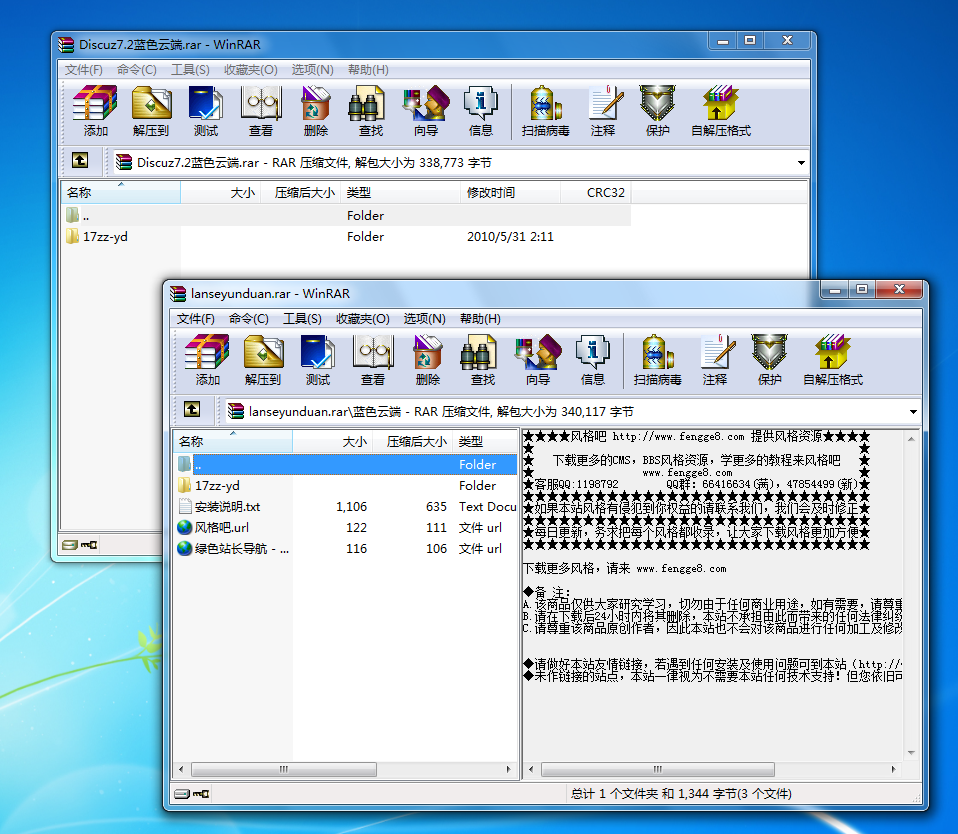Click 解压到 (Extract To) in lanseyunduan.rar window
The width and height of the screenshot is (958, 834).
click(263, 360)
